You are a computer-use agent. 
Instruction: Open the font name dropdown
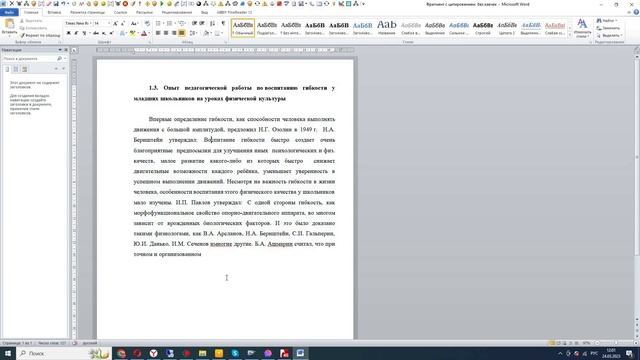point(90,23)
